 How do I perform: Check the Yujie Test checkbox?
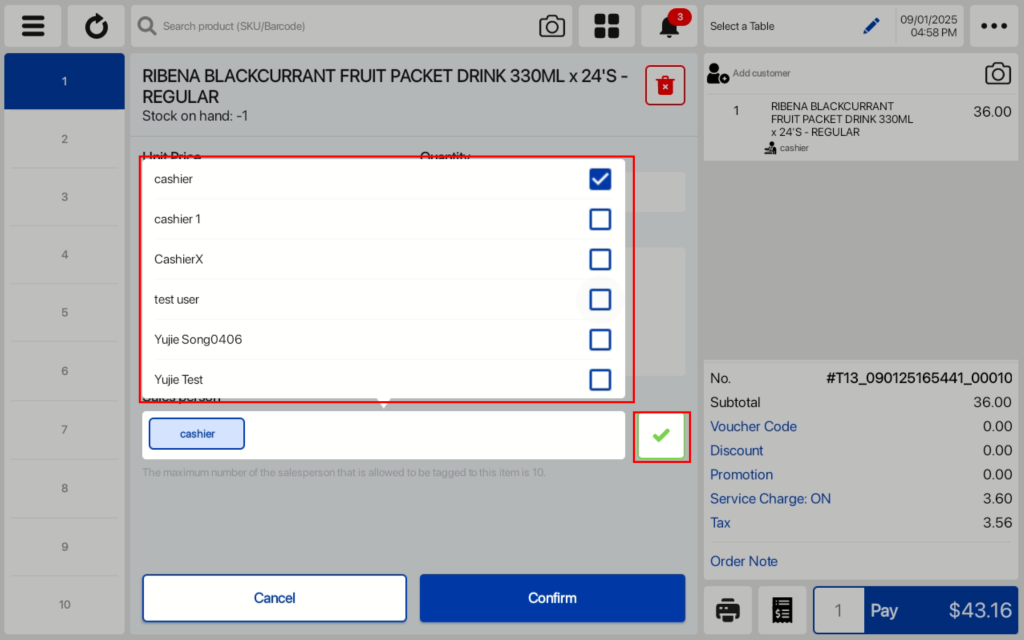point(600,380)
